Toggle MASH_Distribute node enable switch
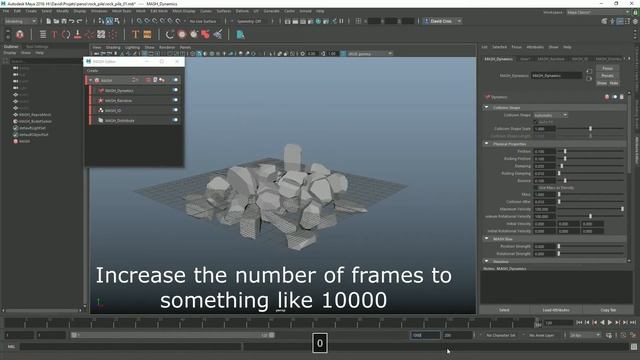This screenshot has height=360, width=640. click(175, 120)
